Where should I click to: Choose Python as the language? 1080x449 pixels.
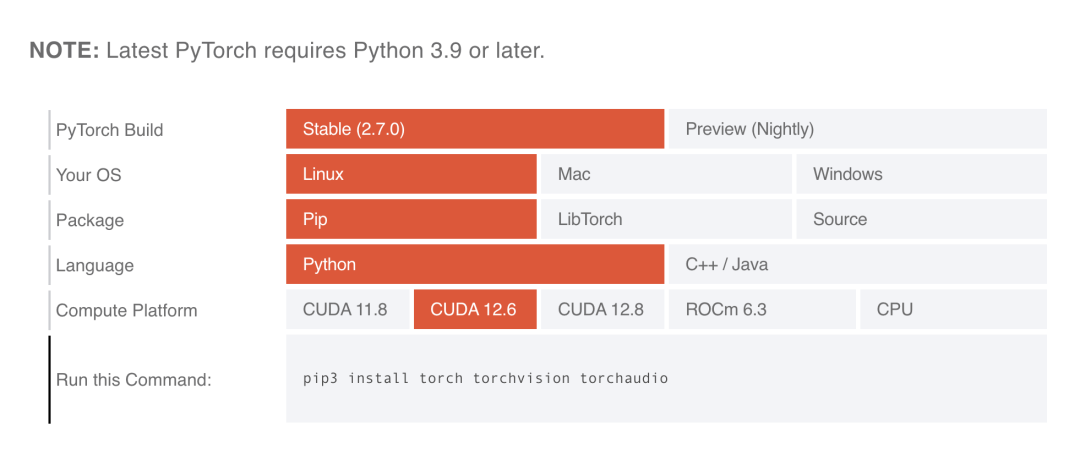pyautogui.click(x=474, y=265)
